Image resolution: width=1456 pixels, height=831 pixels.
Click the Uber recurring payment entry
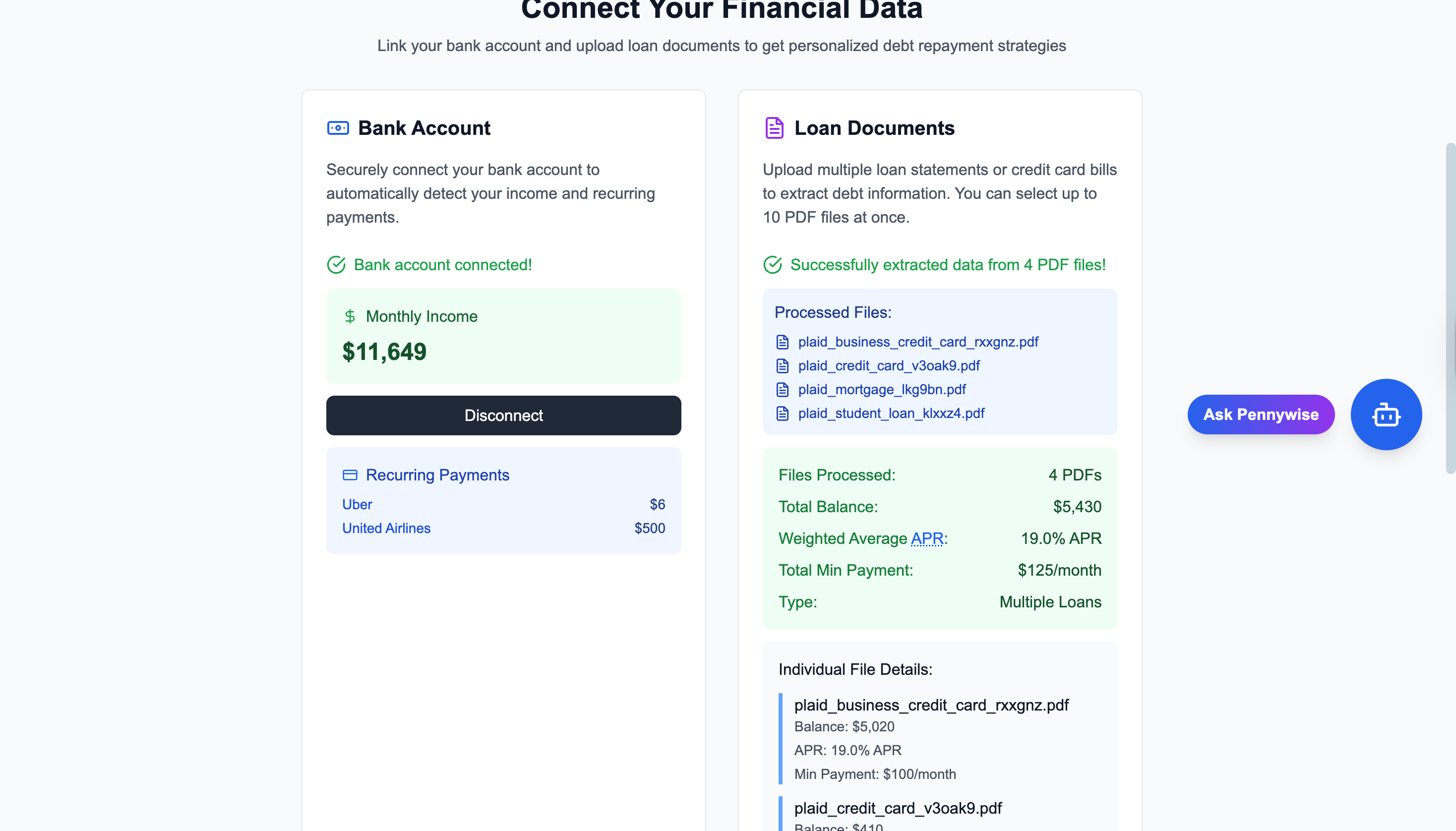tap(357, 505)
